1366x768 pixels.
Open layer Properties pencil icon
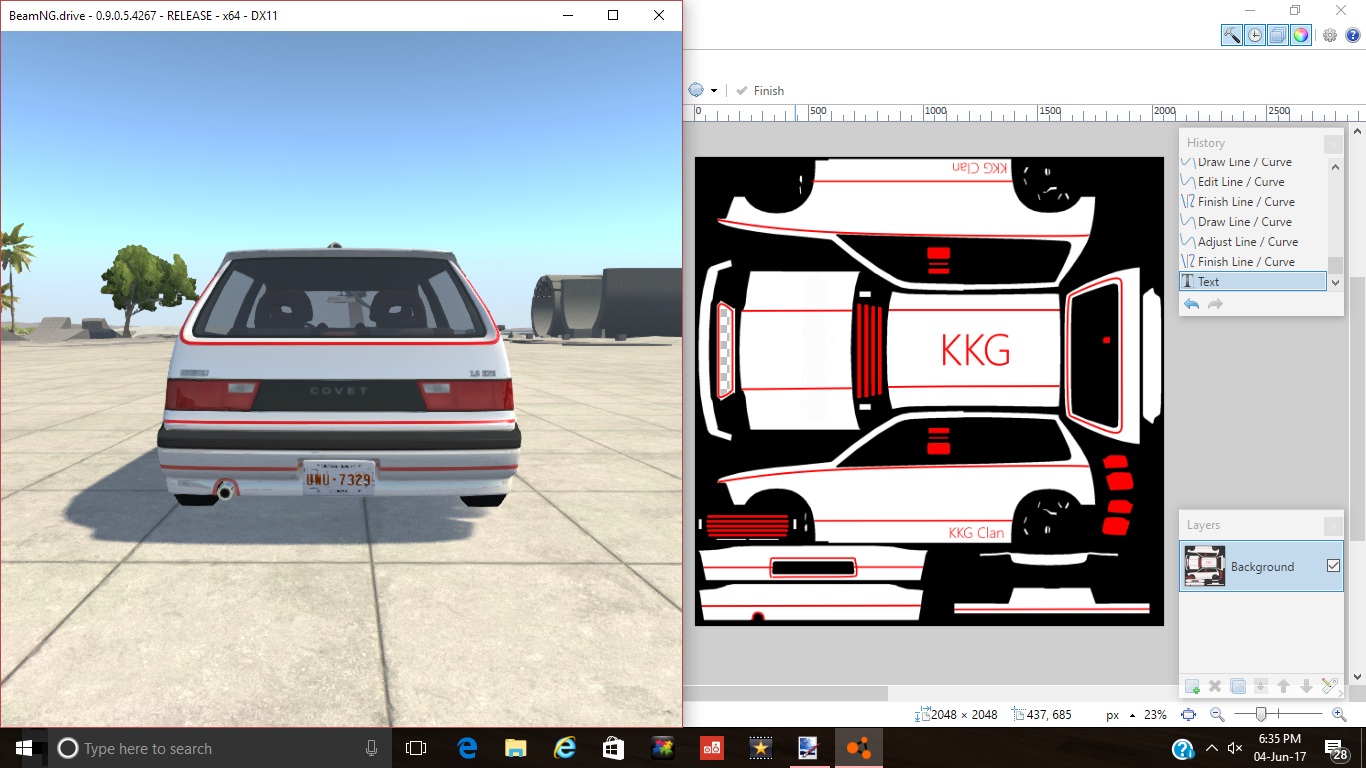coord(1329,686)
